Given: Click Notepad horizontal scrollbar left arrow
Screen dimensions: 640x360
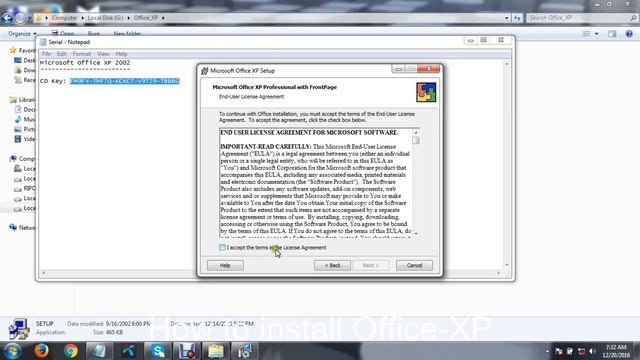Looking at the screenshot, I should coord(44,273).
